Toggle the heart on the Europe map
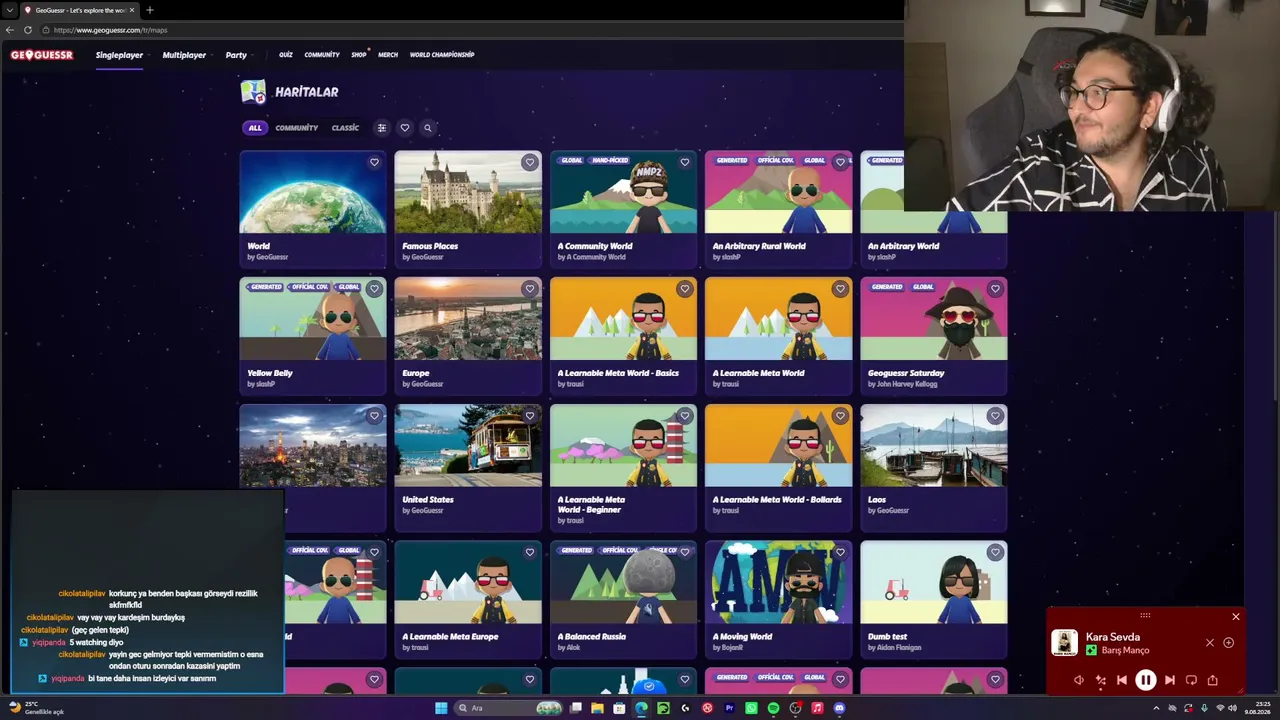Image resolution: width=1280 pixels, height=720 pixels. (x=530, y=289)
